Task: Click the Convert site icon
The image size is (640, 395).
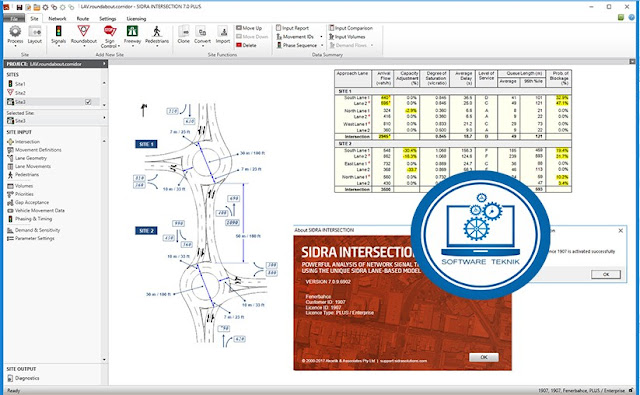Action: [x=202, y=31]
